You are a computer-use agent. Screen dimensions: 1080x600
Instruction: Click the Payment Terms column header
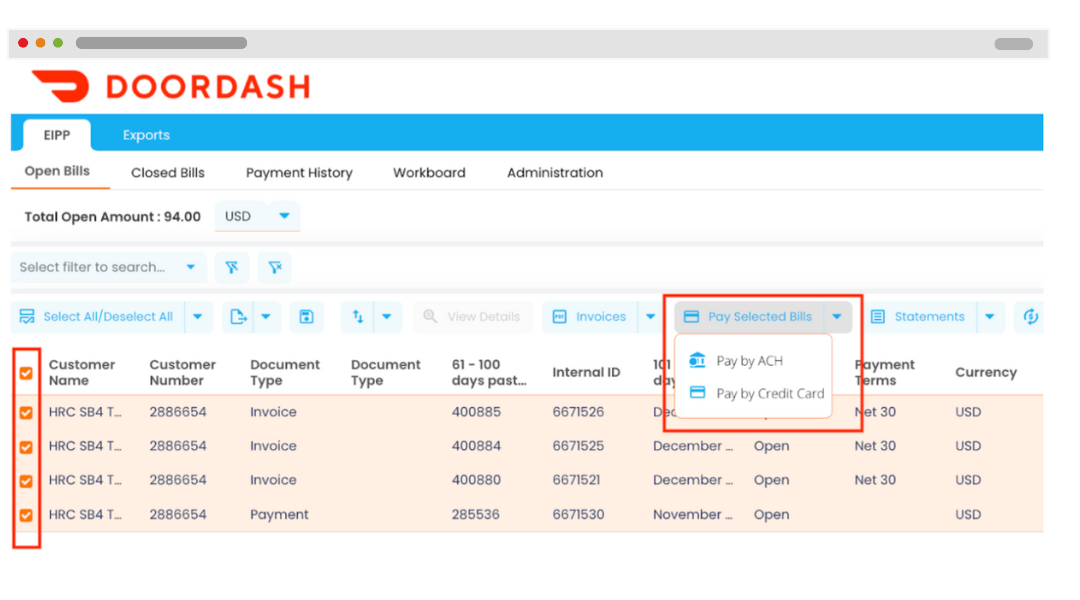coord(884,373)
